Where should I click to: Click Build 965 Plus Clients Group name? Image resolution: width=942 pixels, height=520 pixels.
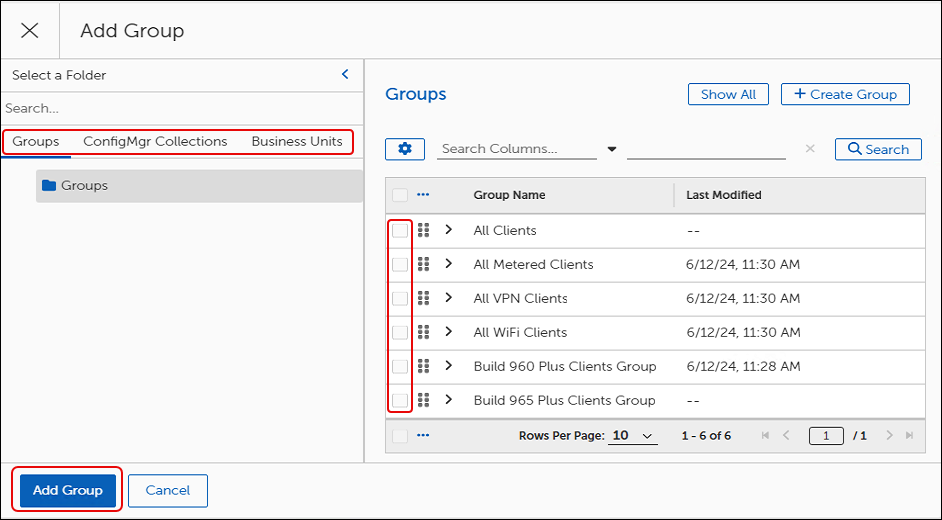coord(565,401)
